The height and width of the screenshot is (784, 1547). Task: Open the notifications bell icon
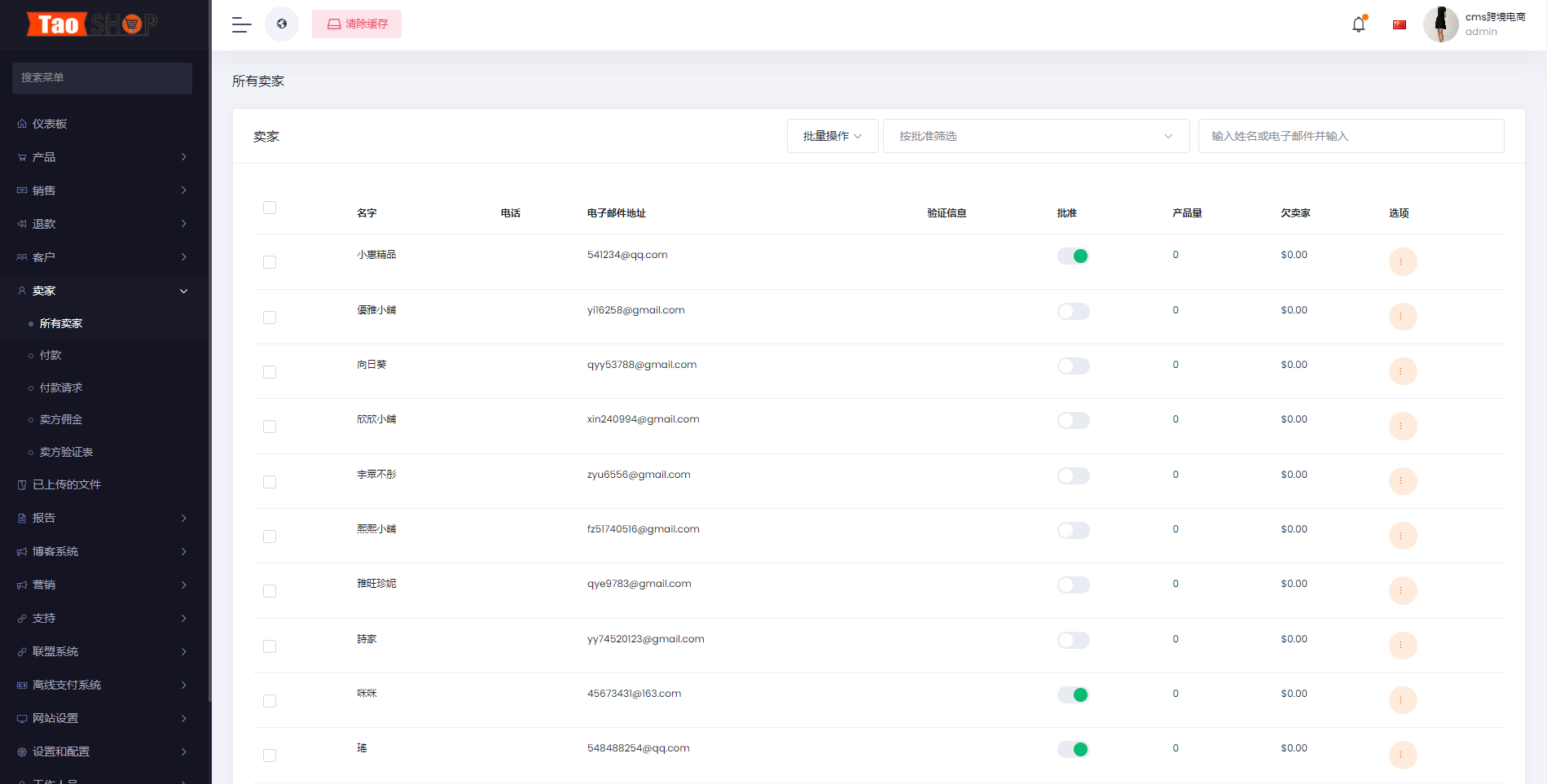tap(1358, 24)
